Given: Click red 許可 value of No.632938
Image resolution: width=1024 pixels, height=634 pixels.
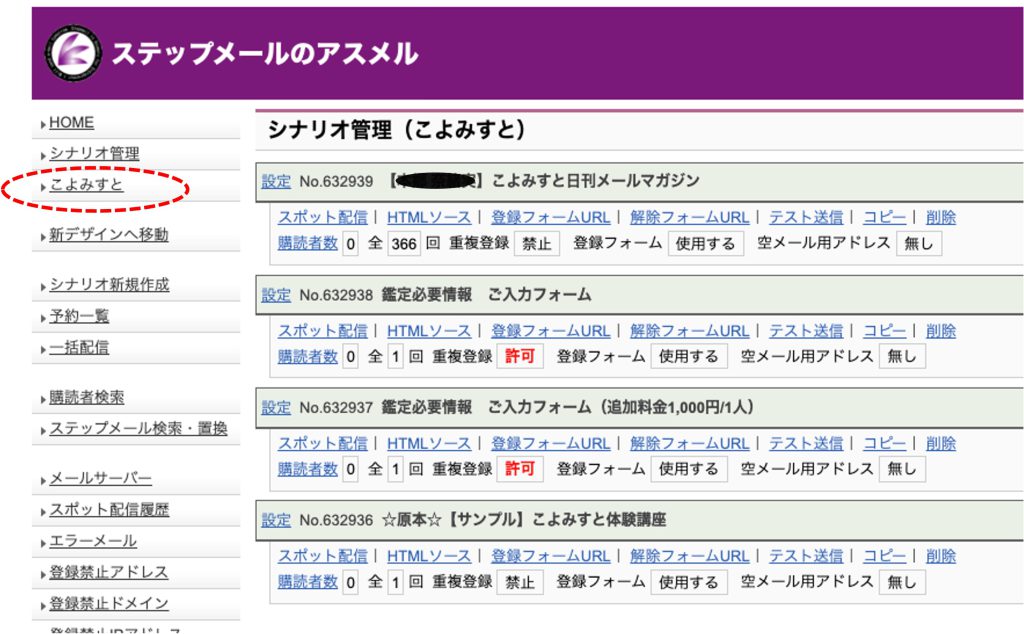Looking at the screenshot, I should point(520,357).
